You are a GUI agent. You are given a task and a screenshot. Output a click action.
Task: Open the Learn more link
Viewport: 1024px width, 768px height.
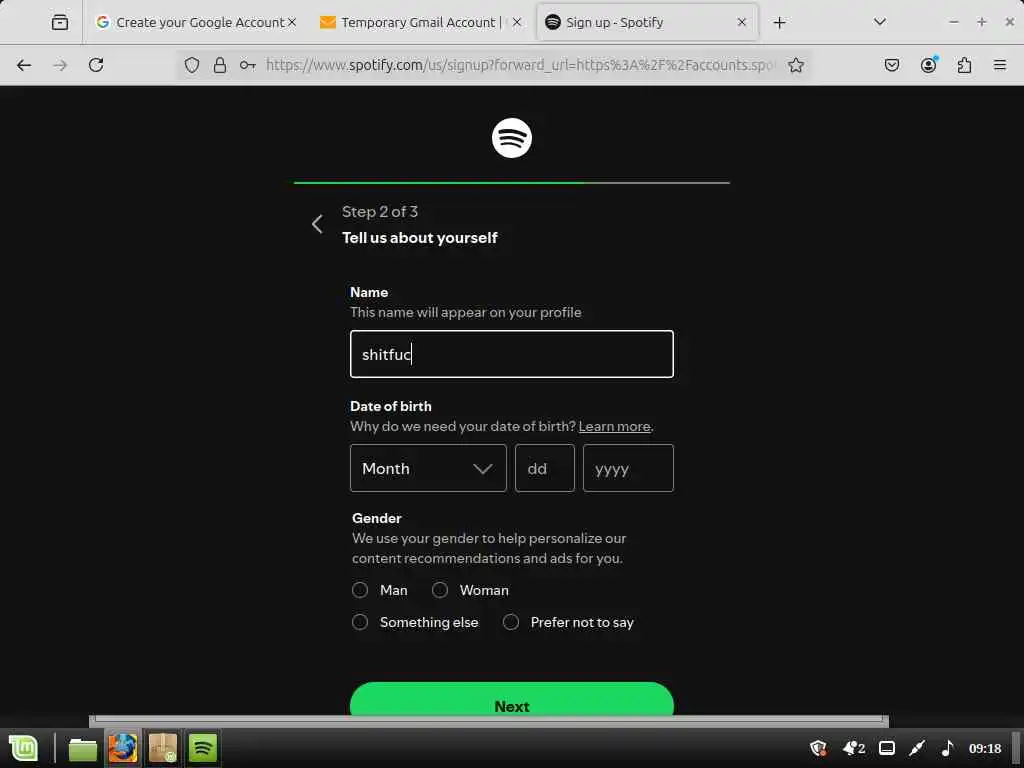(x=615, y=426)
